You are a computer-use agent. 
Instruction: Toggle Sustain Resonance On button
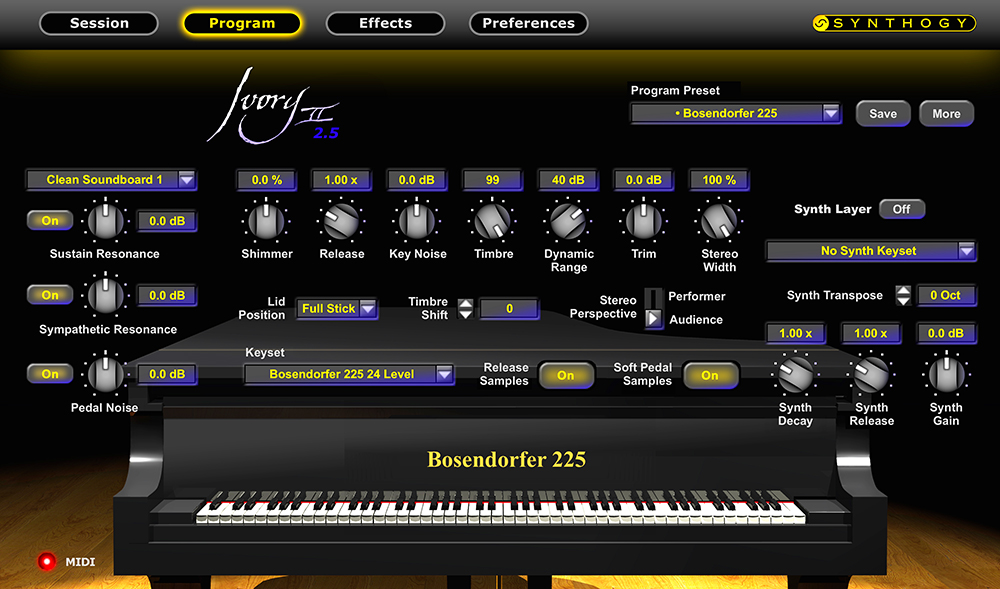50,220
